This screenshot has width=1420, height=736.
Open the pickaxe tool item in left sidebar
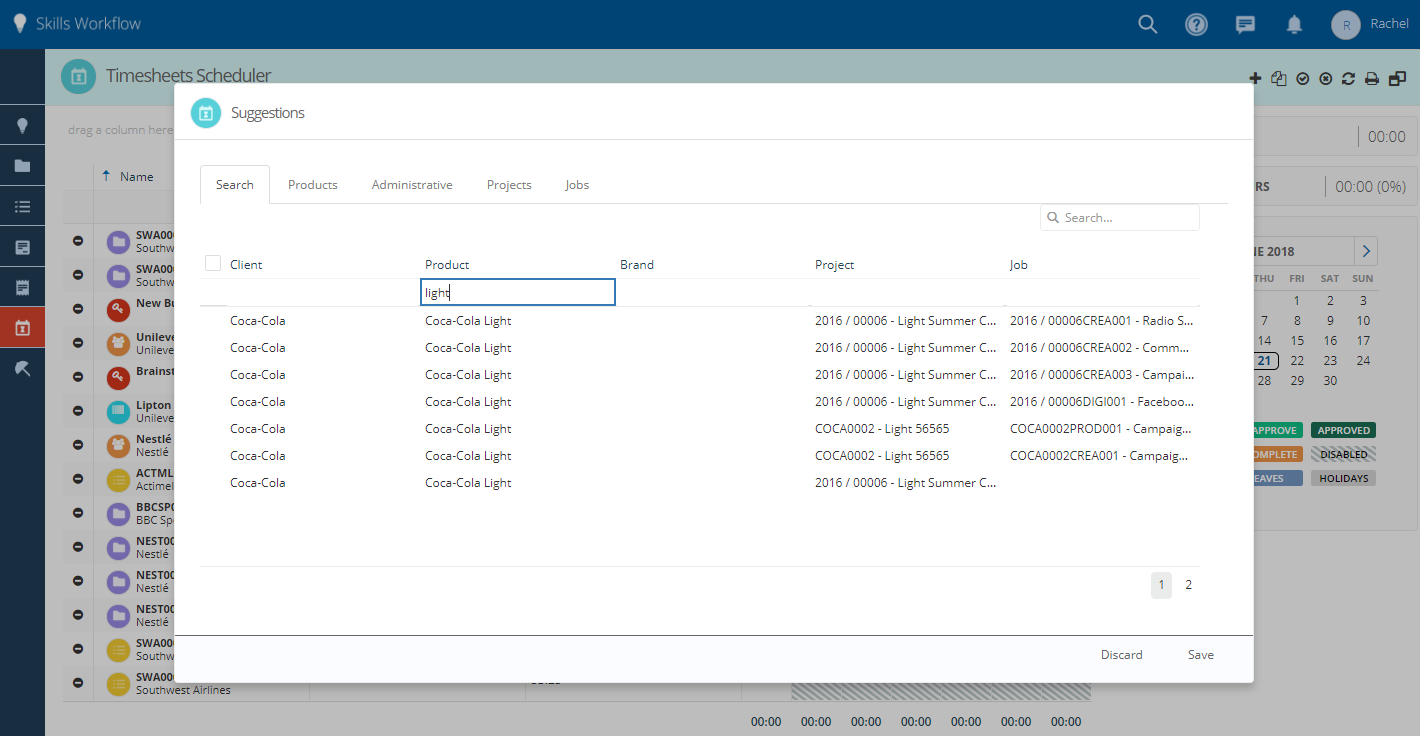[22, 368]
